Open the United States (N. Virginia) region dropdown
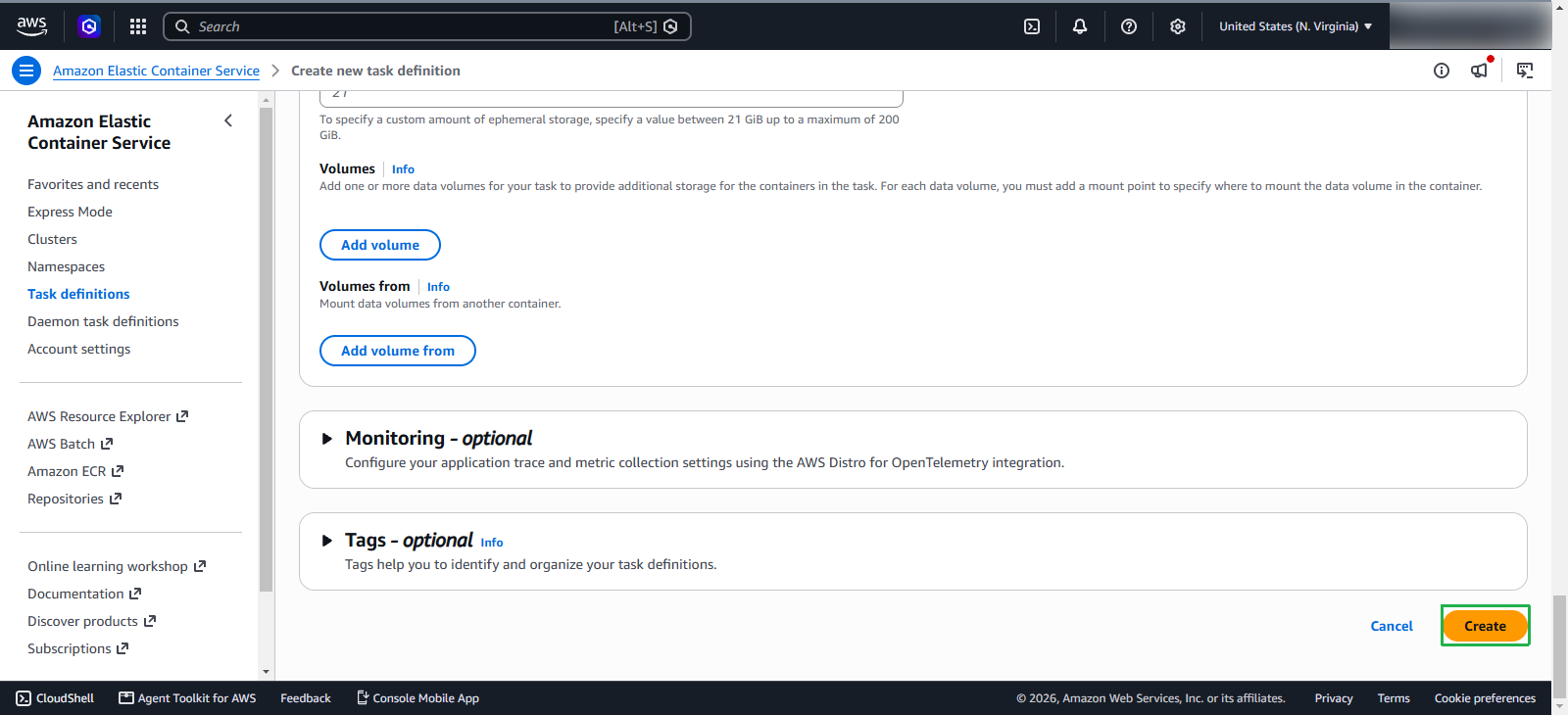 [1296, 26]
